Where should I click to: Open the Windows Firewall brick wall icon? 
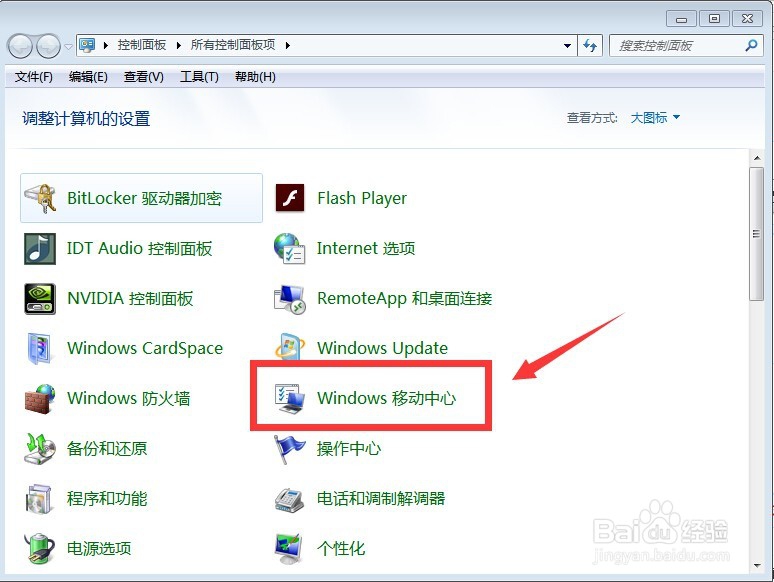pos(40,398)
